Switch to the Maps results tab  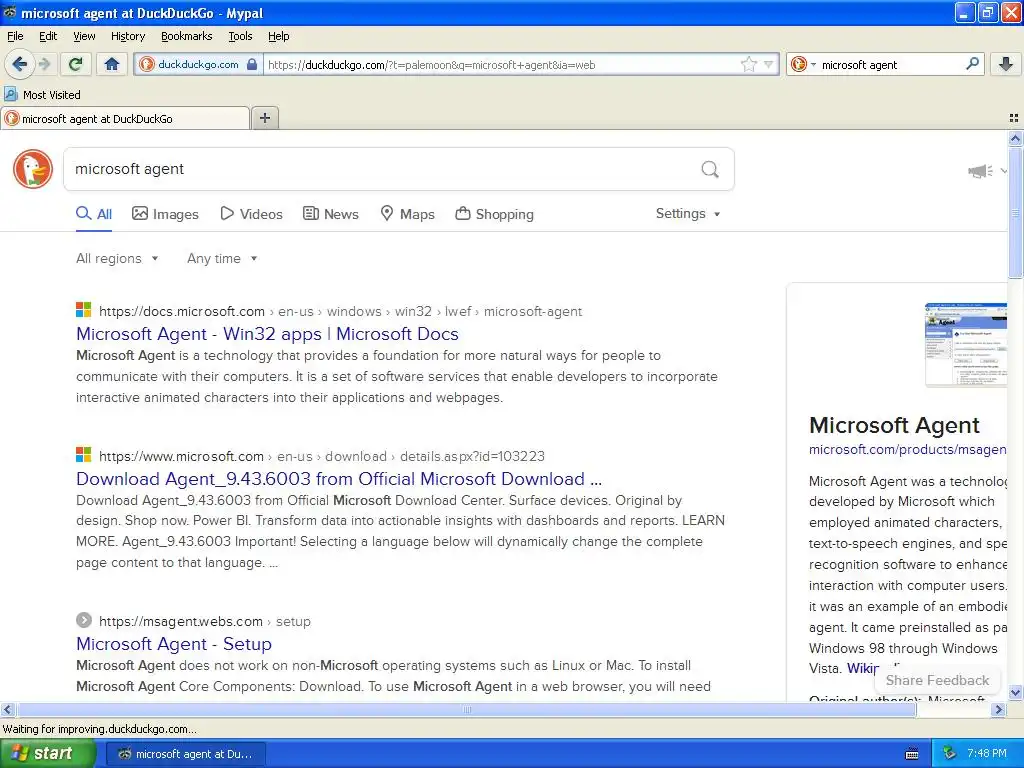(x=408, y=214)
